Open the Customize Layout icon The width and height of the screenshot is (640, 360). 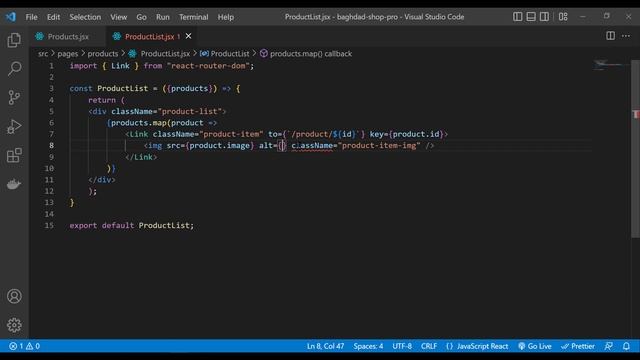563,17
